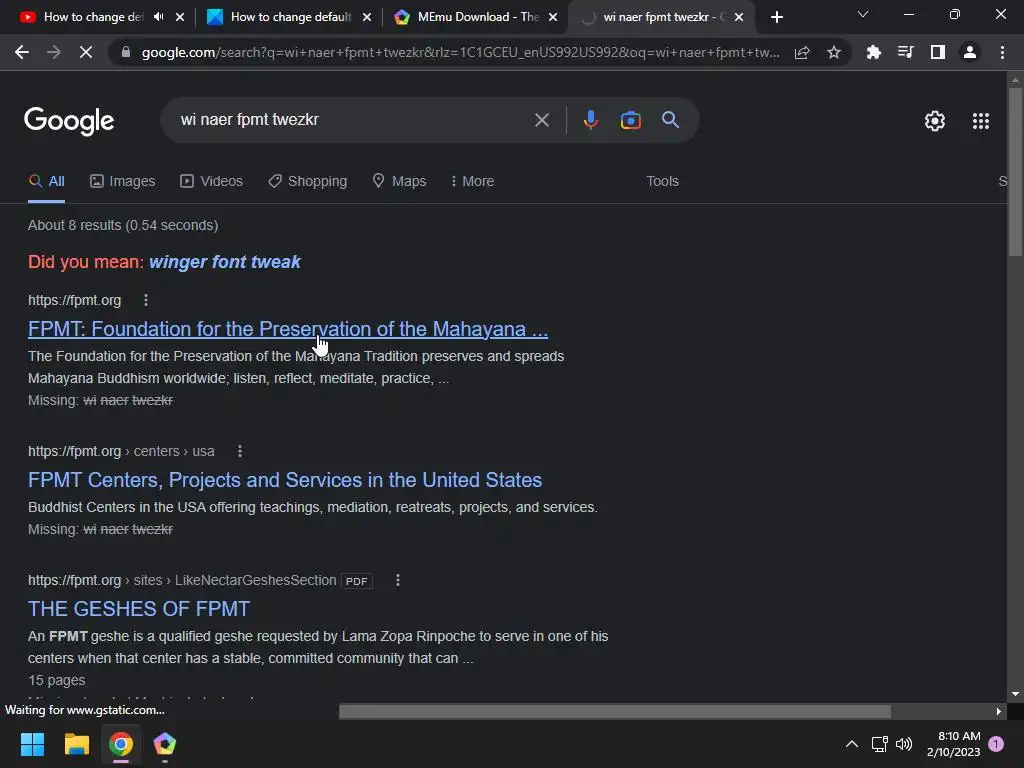This screenshot has height=768, width=1024.
Task: Open File Explorer from taskbar
Action: click(76, 744)
